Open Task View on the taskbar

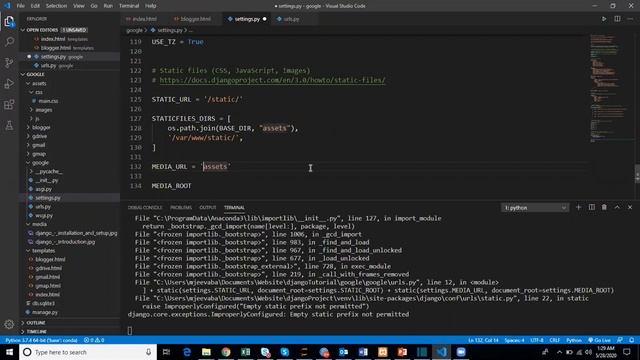[166, 352]
